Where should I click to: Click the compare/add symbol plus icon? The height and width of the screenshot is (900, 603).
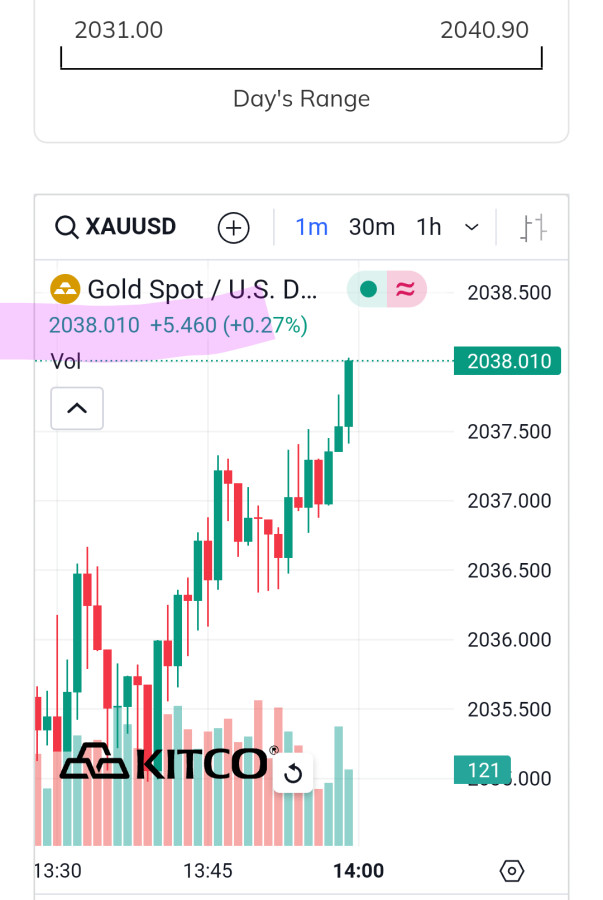tap(233, 228)
